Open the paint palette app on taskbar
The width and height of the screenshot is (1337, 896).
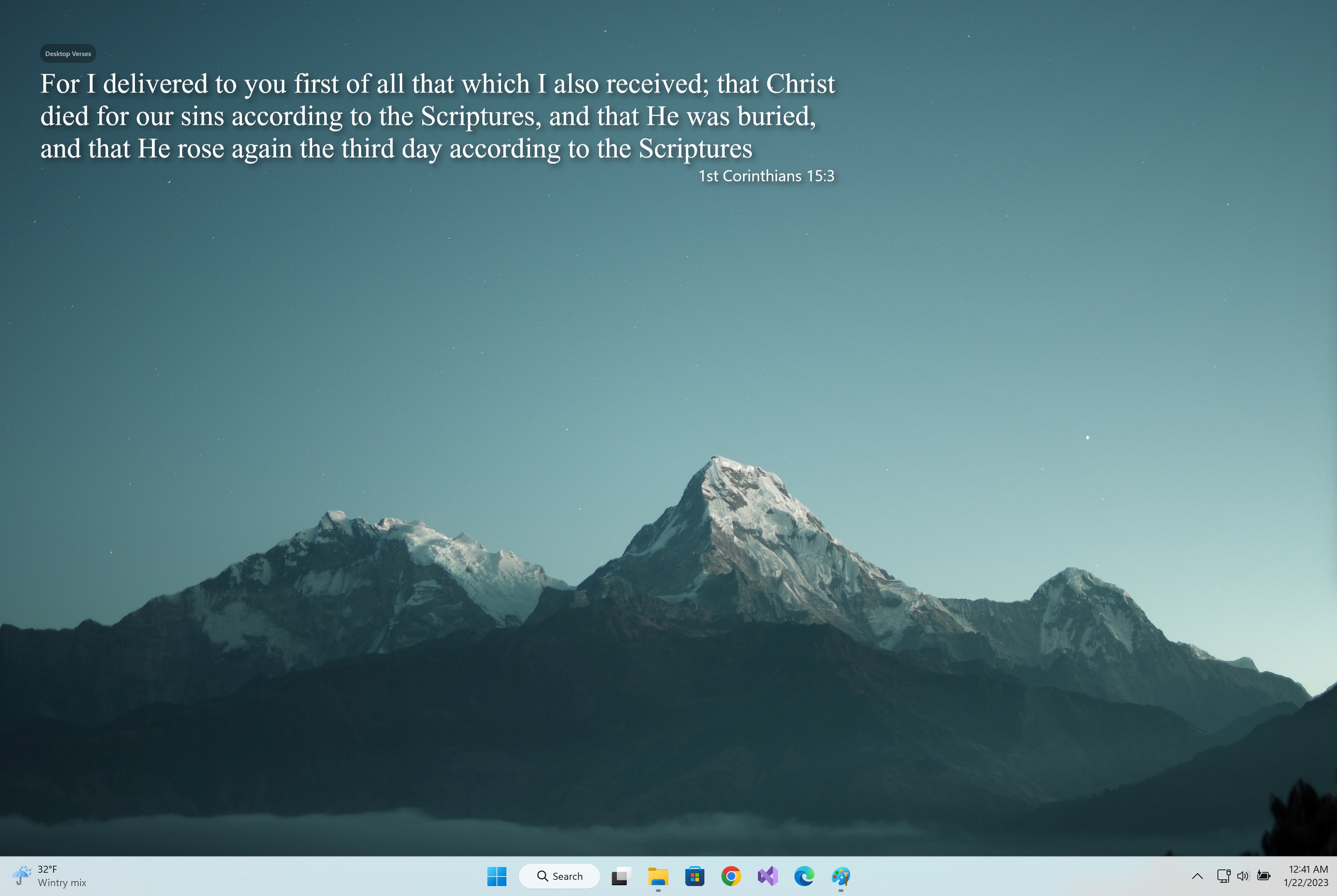(x=841, y=875)
